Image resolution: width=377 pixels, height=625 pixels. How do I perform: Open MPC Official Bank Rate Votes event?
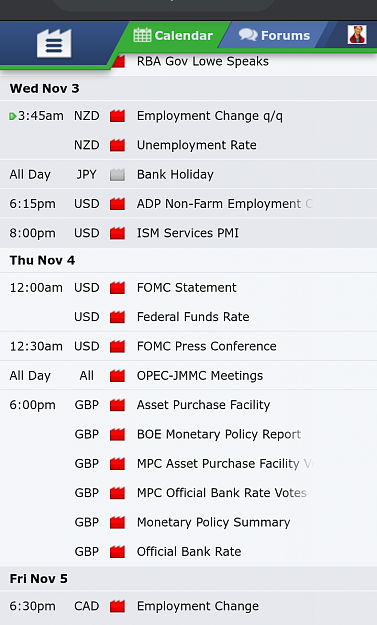[222, 493]
